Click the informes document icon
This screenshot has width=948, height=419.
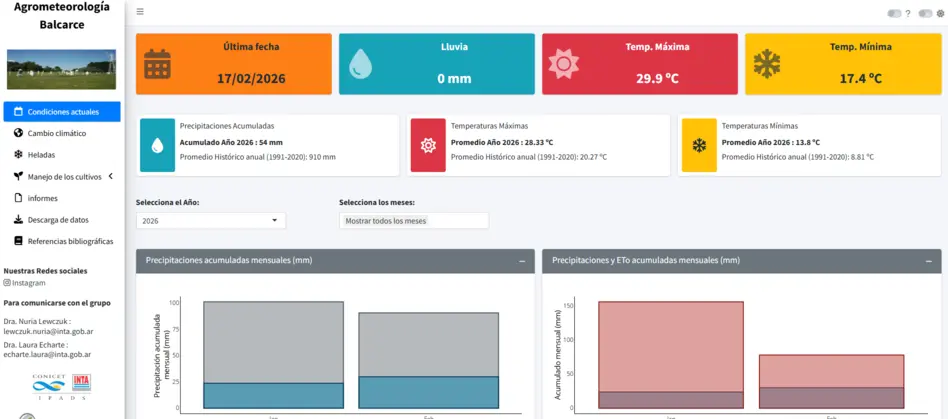pyautogui.click(x=18, y=198)
